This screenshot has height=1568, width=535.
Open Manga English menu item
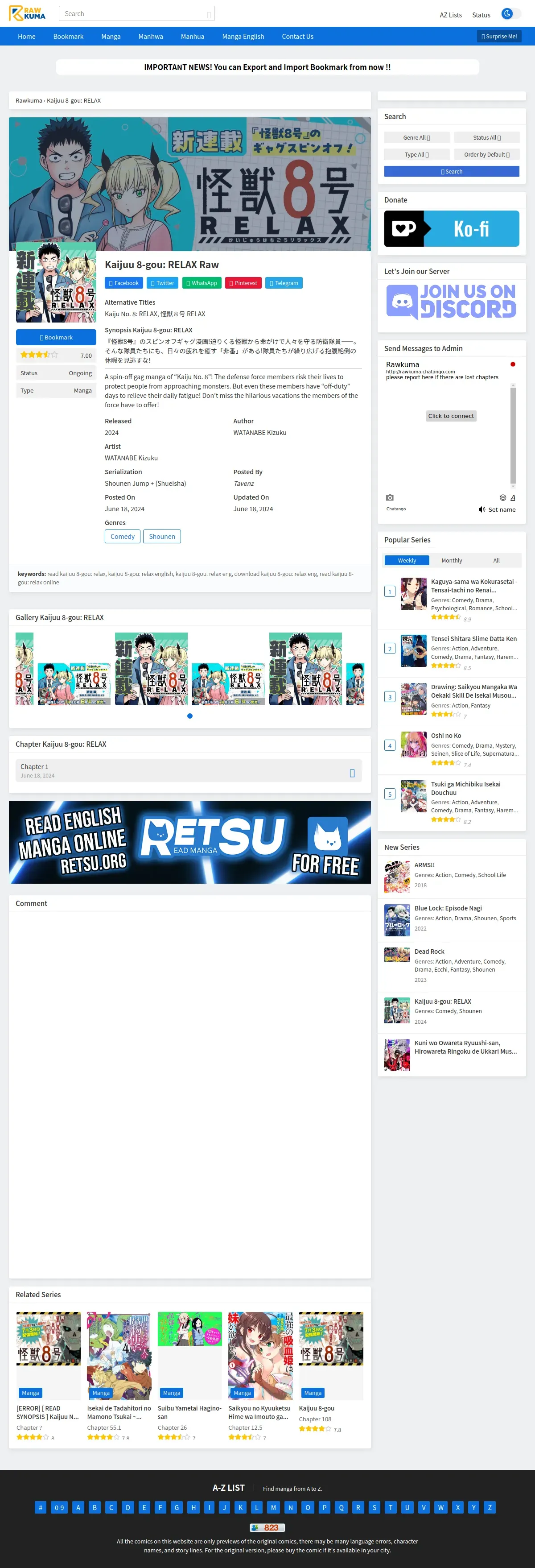pyautogui.click(x=243, y=37)
